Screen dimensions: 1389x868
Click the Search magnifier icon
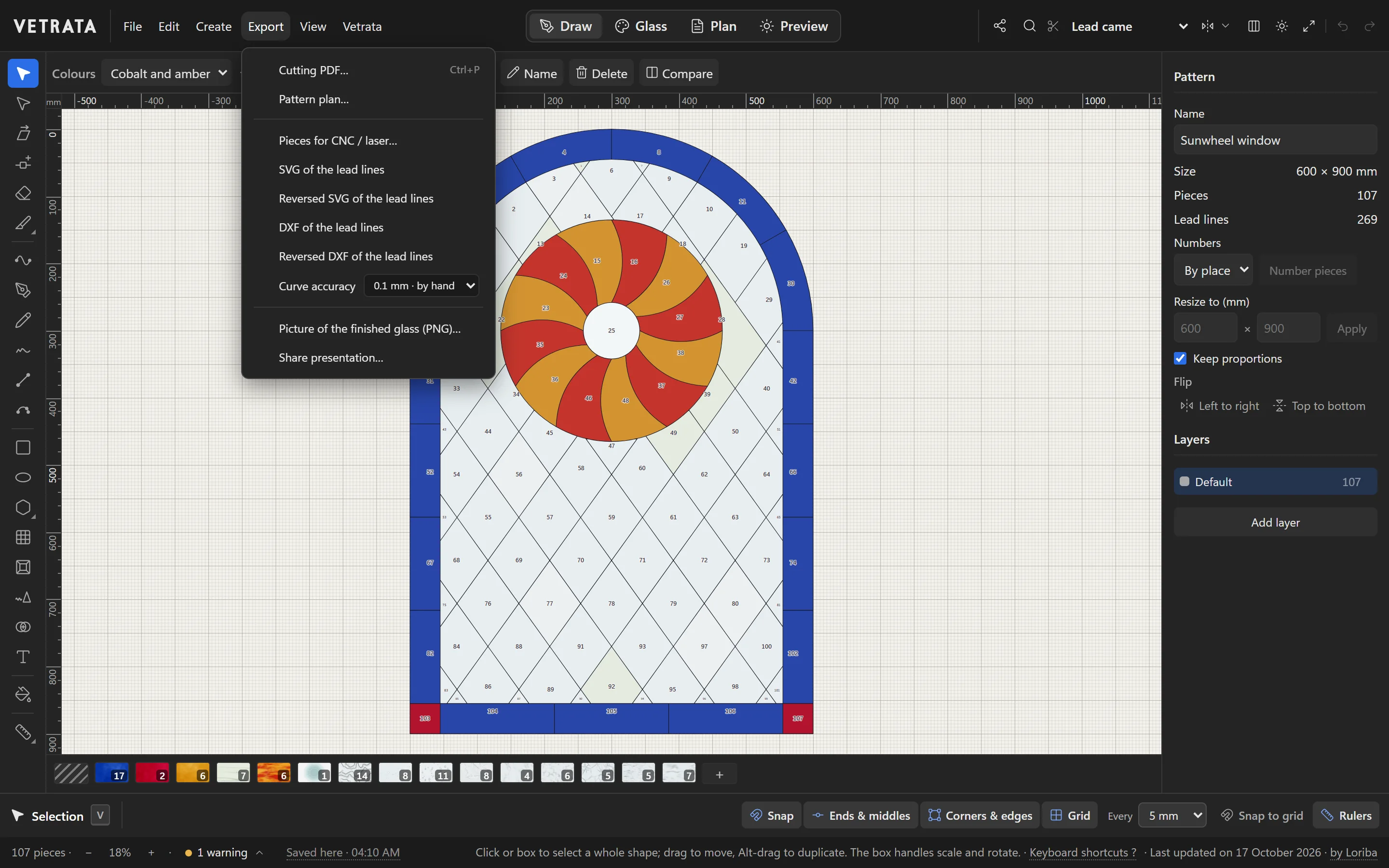tap(1029, 26)
